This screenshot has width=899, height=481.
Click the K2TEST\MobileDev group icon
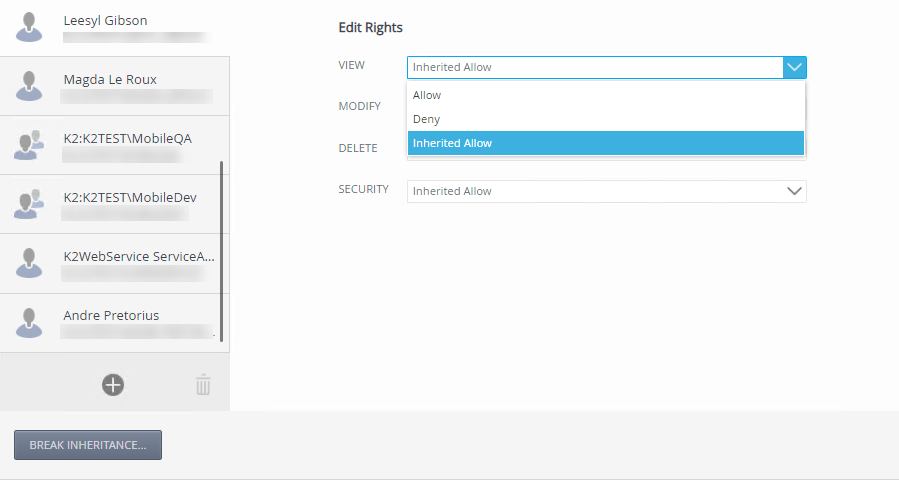pyautogui.click(x=30, y=204)
